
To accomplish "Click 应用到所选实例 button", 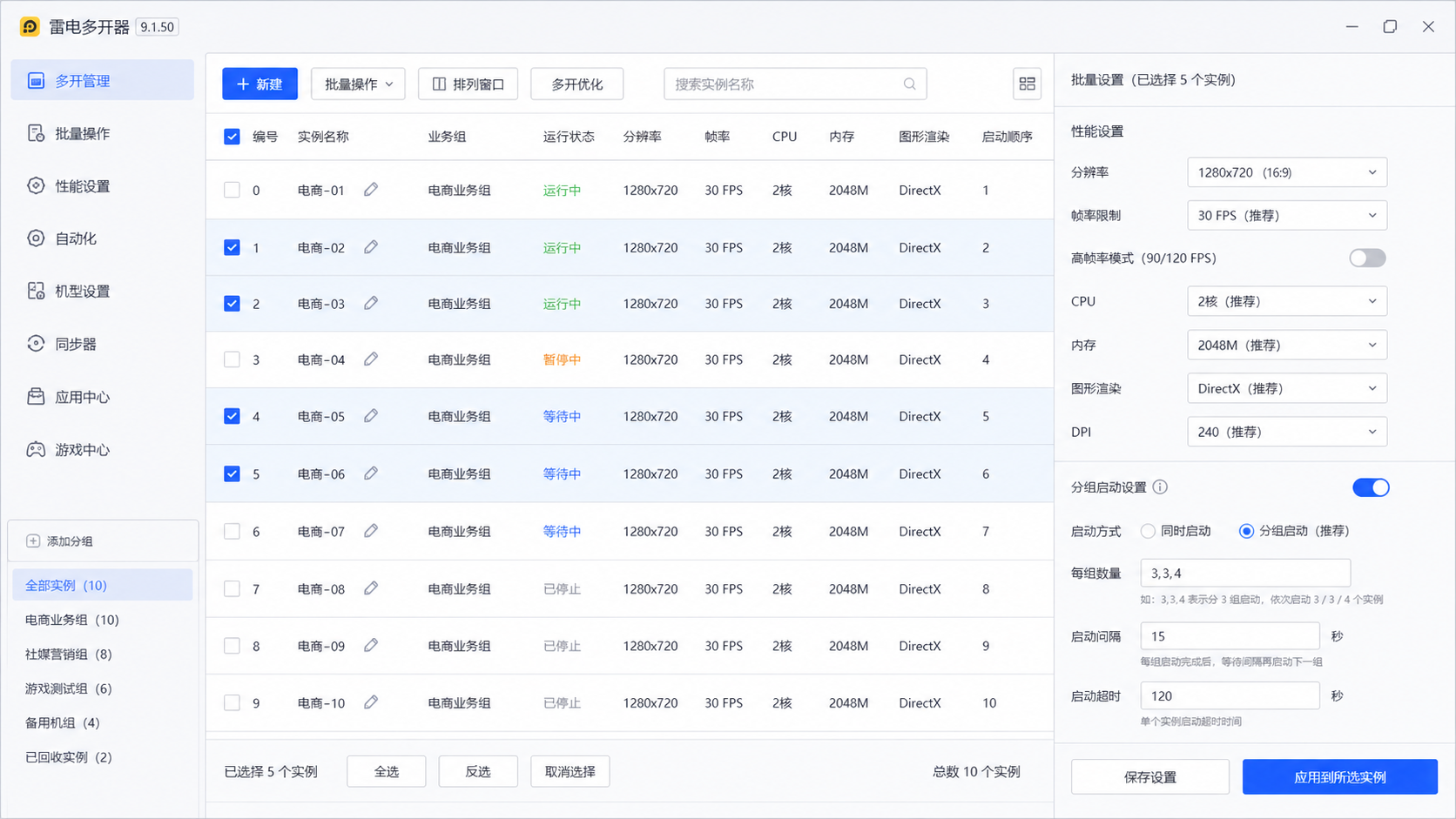I will click(1340, 777).
